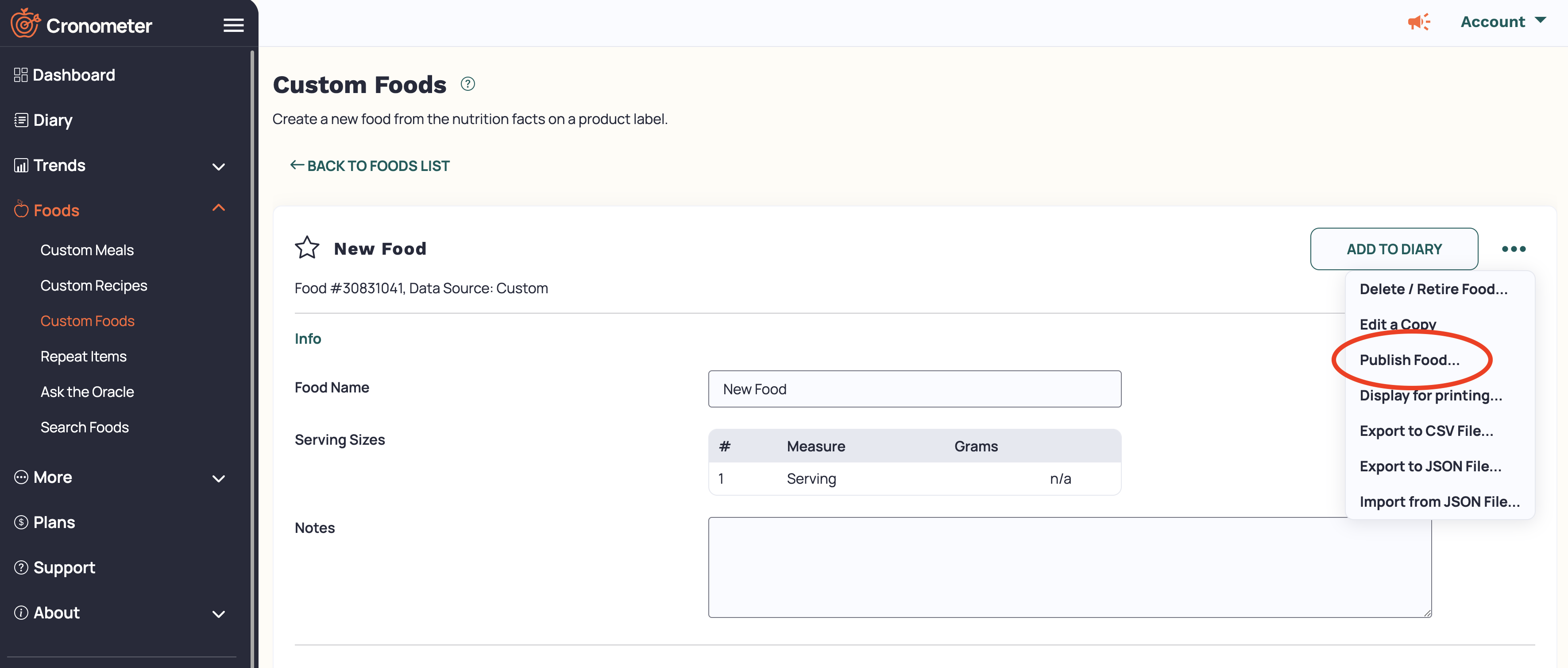Viewport: 1568px width, 668px height.
Task: Expand the Trends section chevron
Action: point(219,166)
